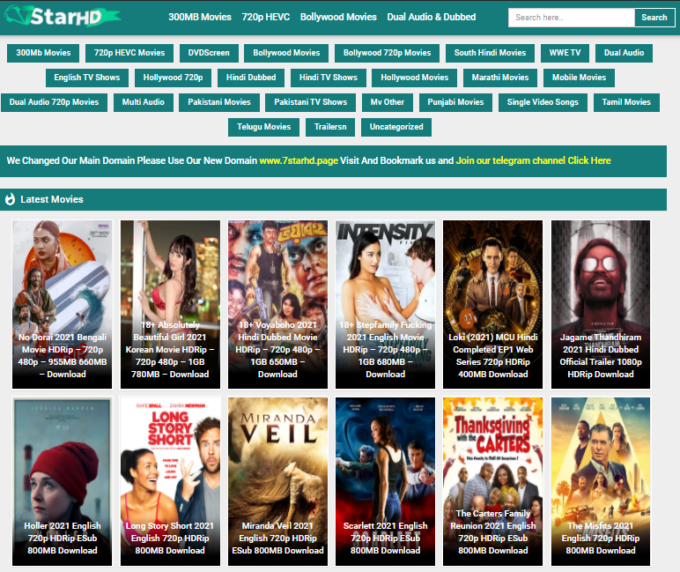This screenshot has width=680, height=572.
Task: Open No Dorai 2021 Bengali Movie poster
Action: pyautogui.click(x=62, y=304)
